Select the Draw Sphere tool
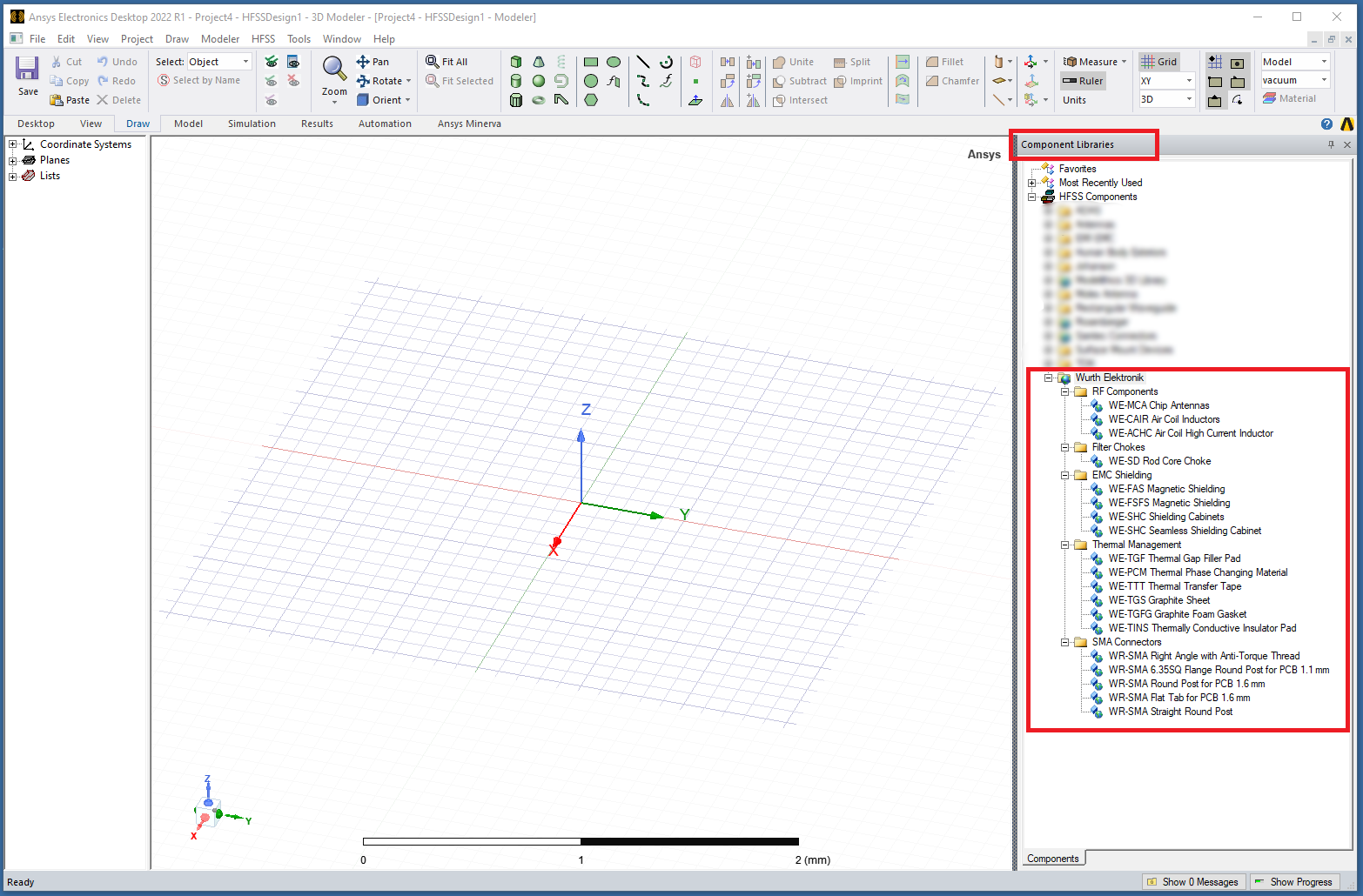1363x896 pixels. click(540, 81)
